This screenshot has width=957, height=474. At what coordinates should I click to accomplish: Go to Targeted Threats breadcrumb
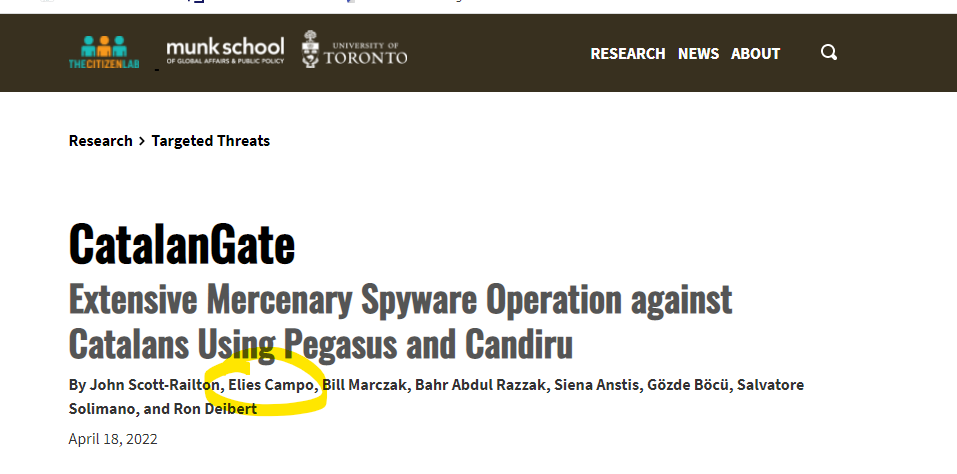(x=211, y=141)
